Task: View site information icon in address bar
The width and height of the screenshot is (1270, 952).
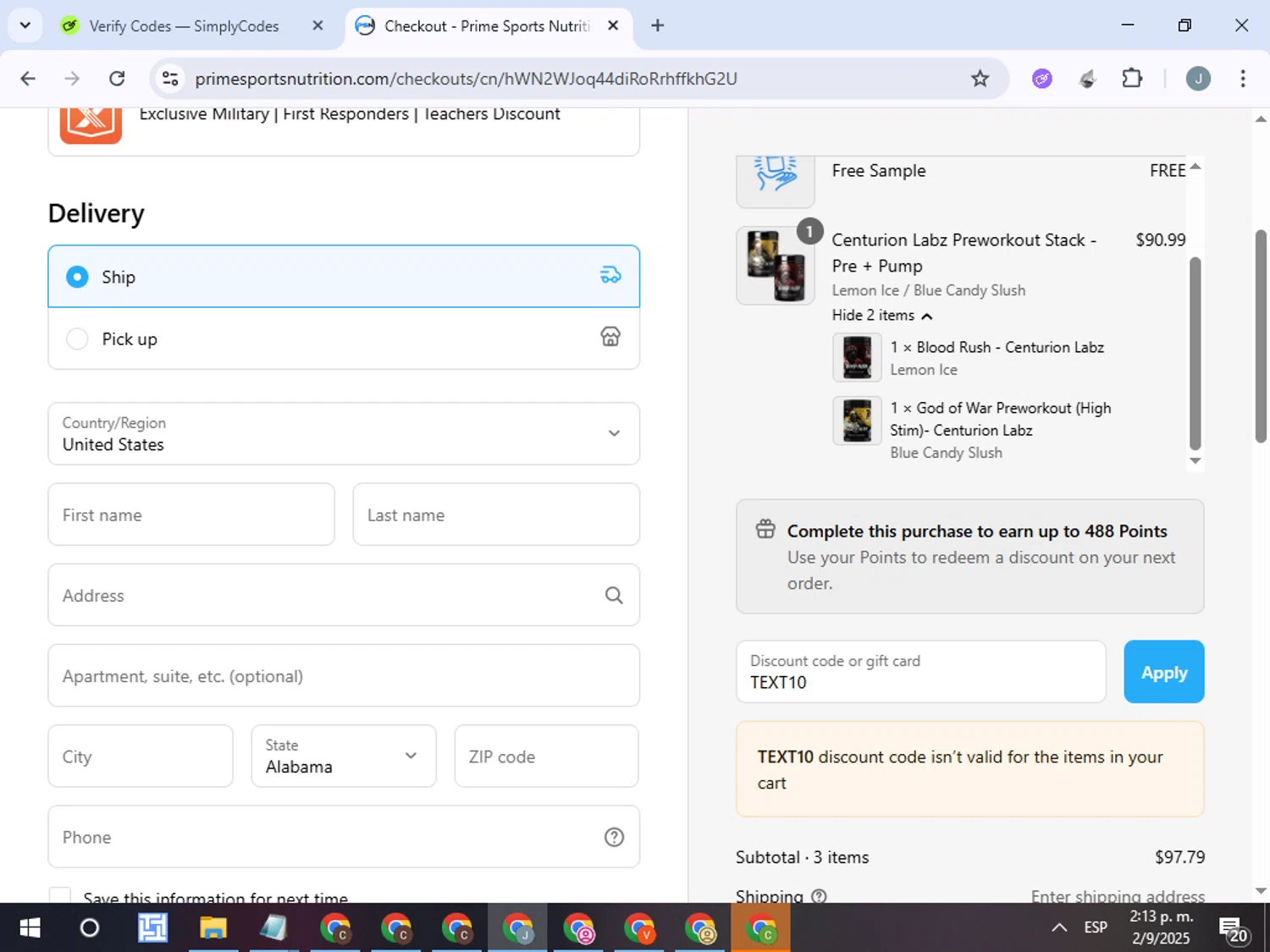Action: click(170, 79)
